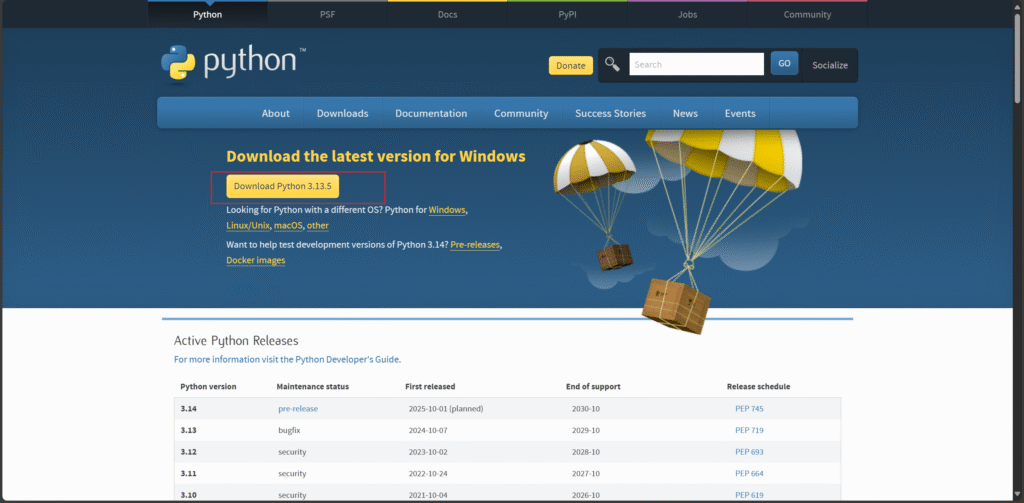Screen dimensions: 1024x503
Task: Follow the macOS link
Action: pos(289,225)
